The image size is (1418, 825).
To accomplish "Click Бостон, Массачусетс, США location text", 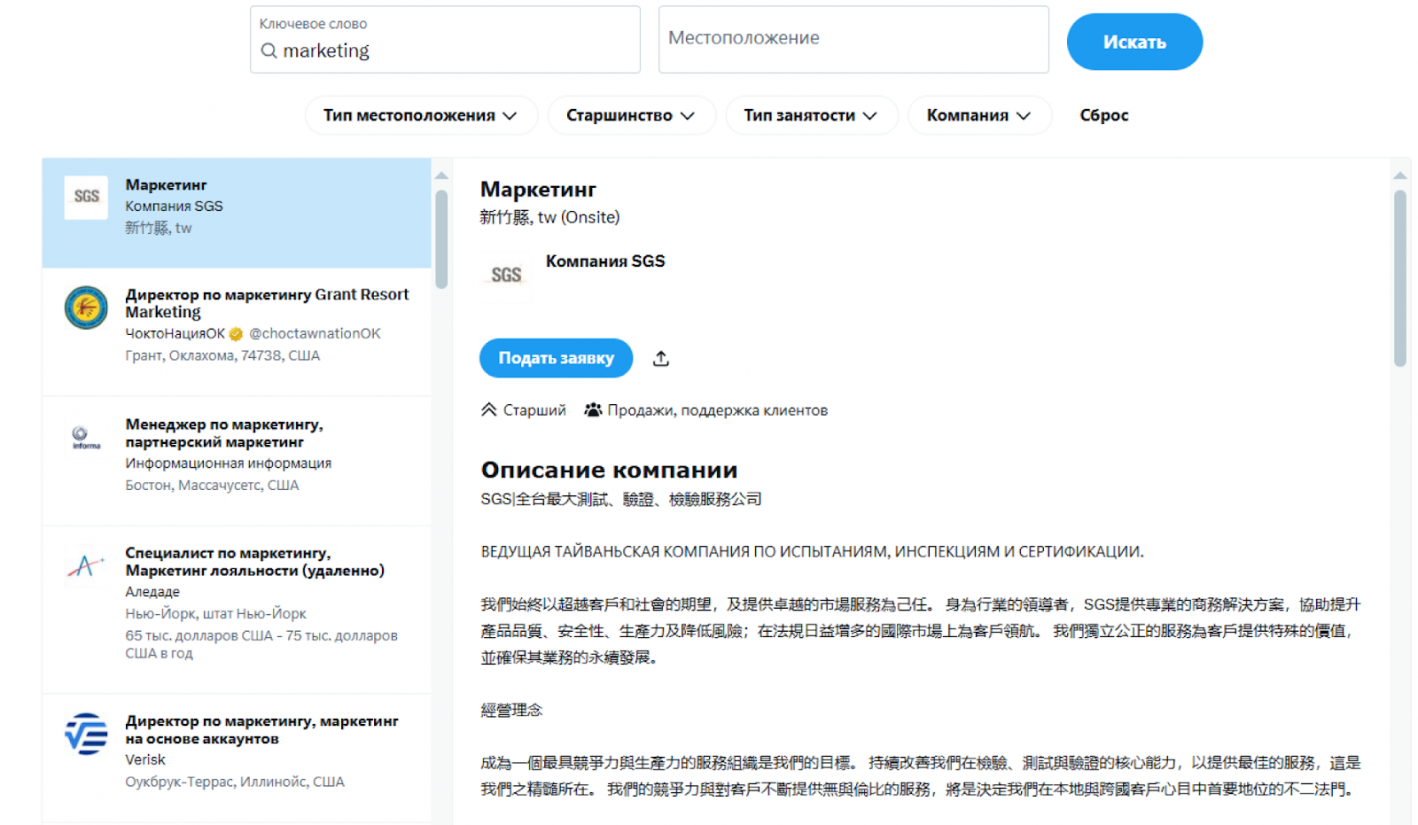I will [212, 485].
